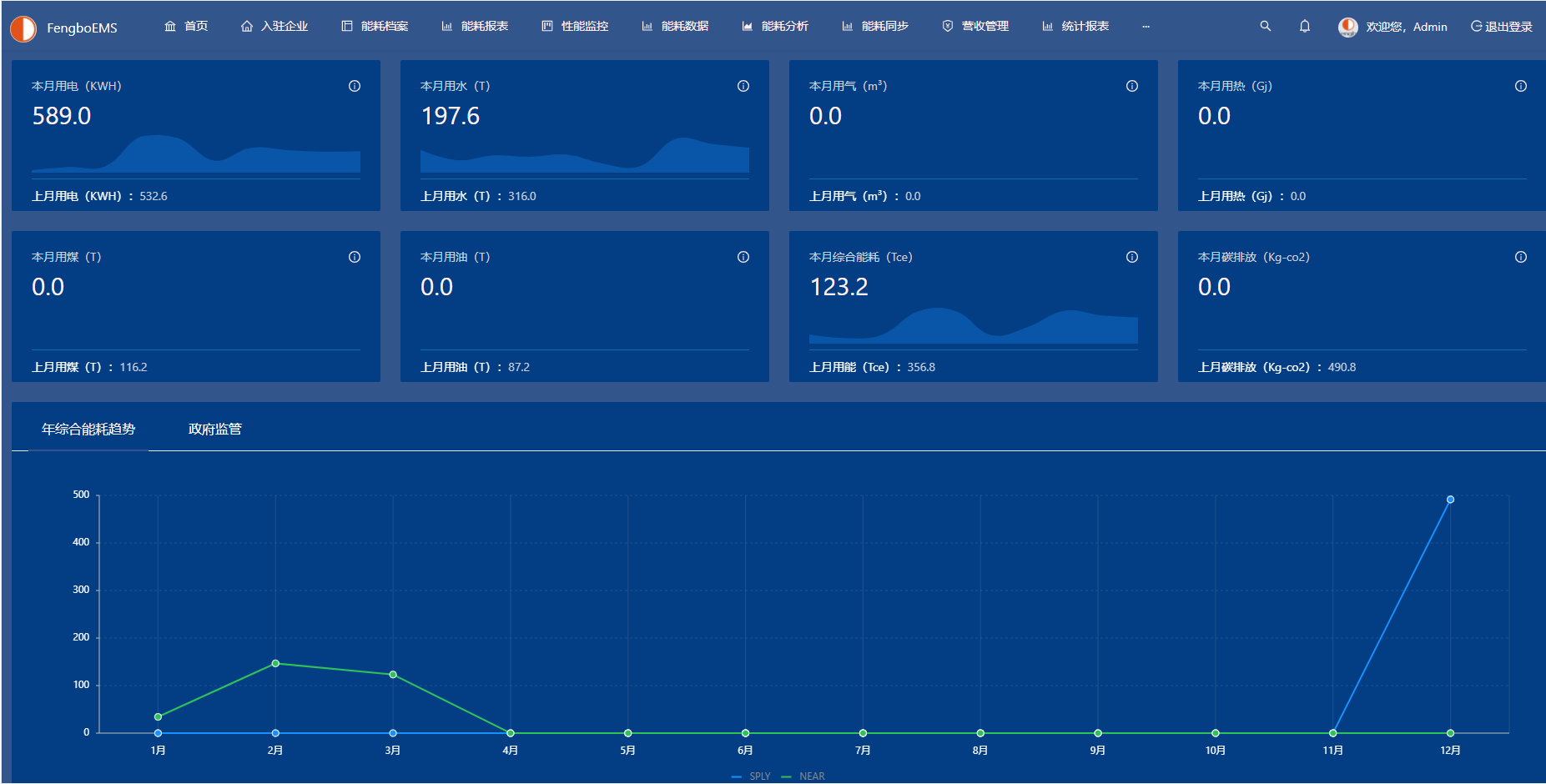Click info icon on 本月用水 card
The height and width of the screenshot is (784, 1546).
[x=743, y=86]
